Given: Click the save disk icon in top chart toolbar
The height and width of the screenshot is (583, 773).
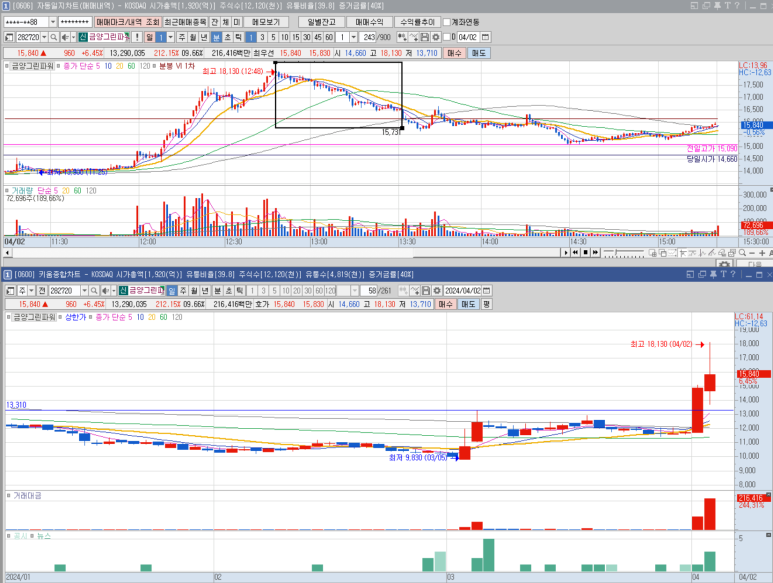Looking at the screenshot, I should click(x=425, y=37).
